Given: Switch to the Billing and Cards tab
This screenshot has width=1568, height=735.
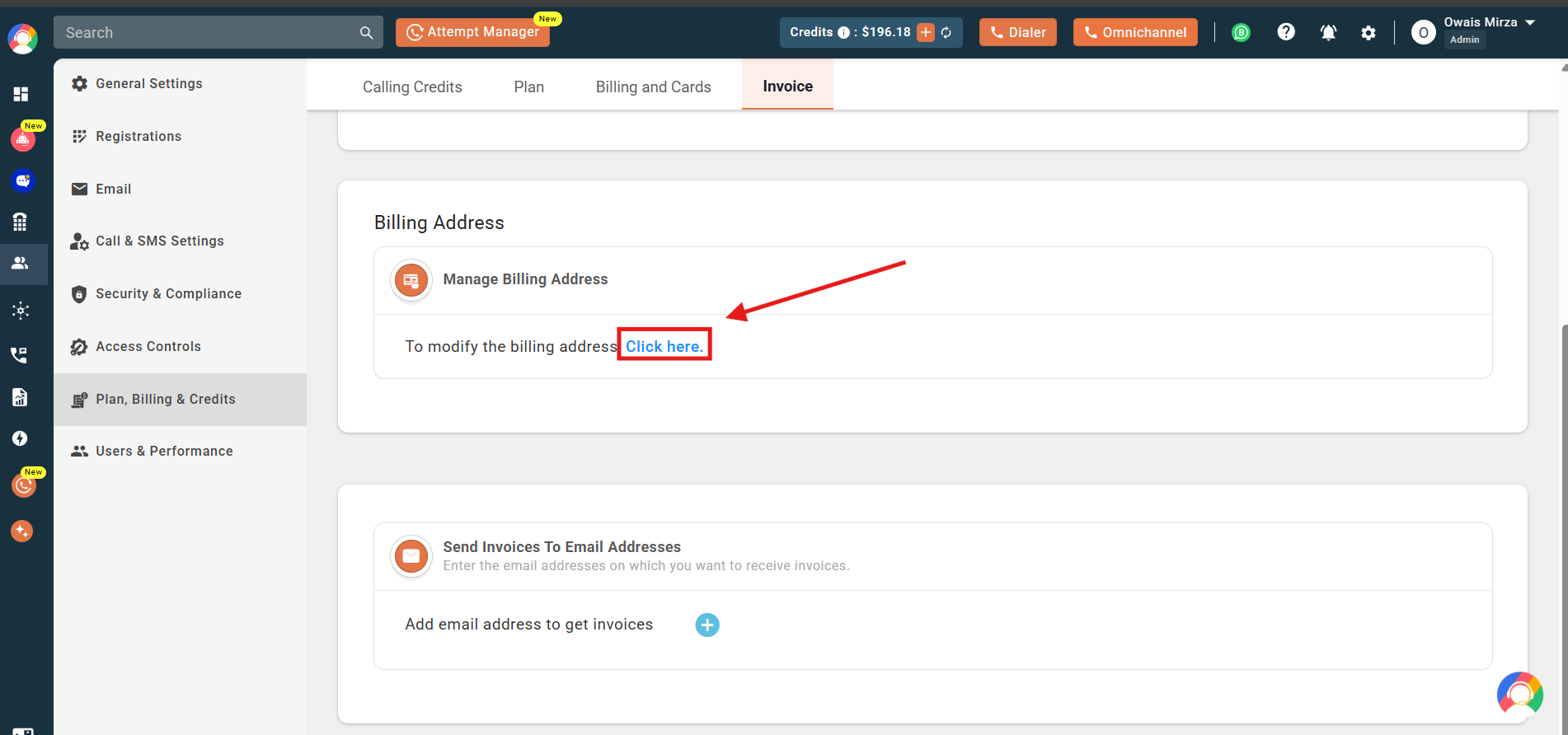Looking at the screenshot, I should pos(654,87).
